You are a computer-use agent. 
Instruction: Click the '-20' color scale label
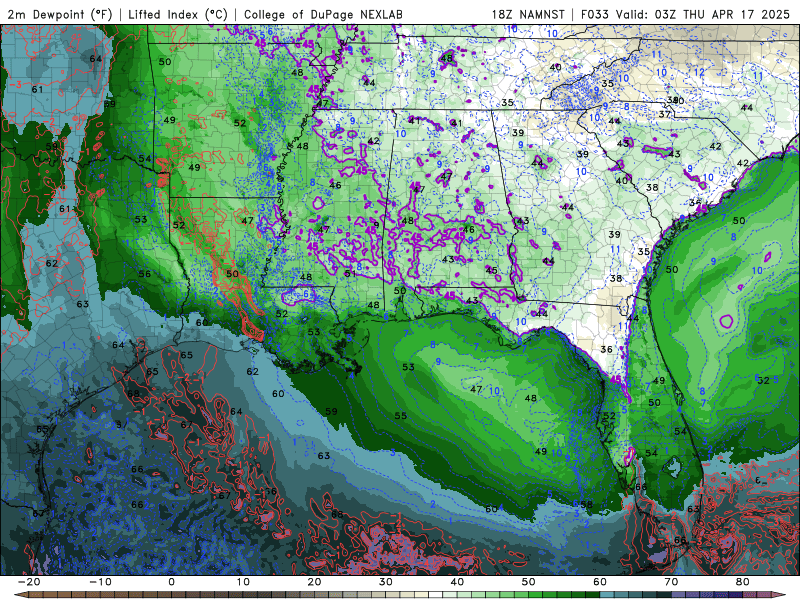(x=29, y=582)
